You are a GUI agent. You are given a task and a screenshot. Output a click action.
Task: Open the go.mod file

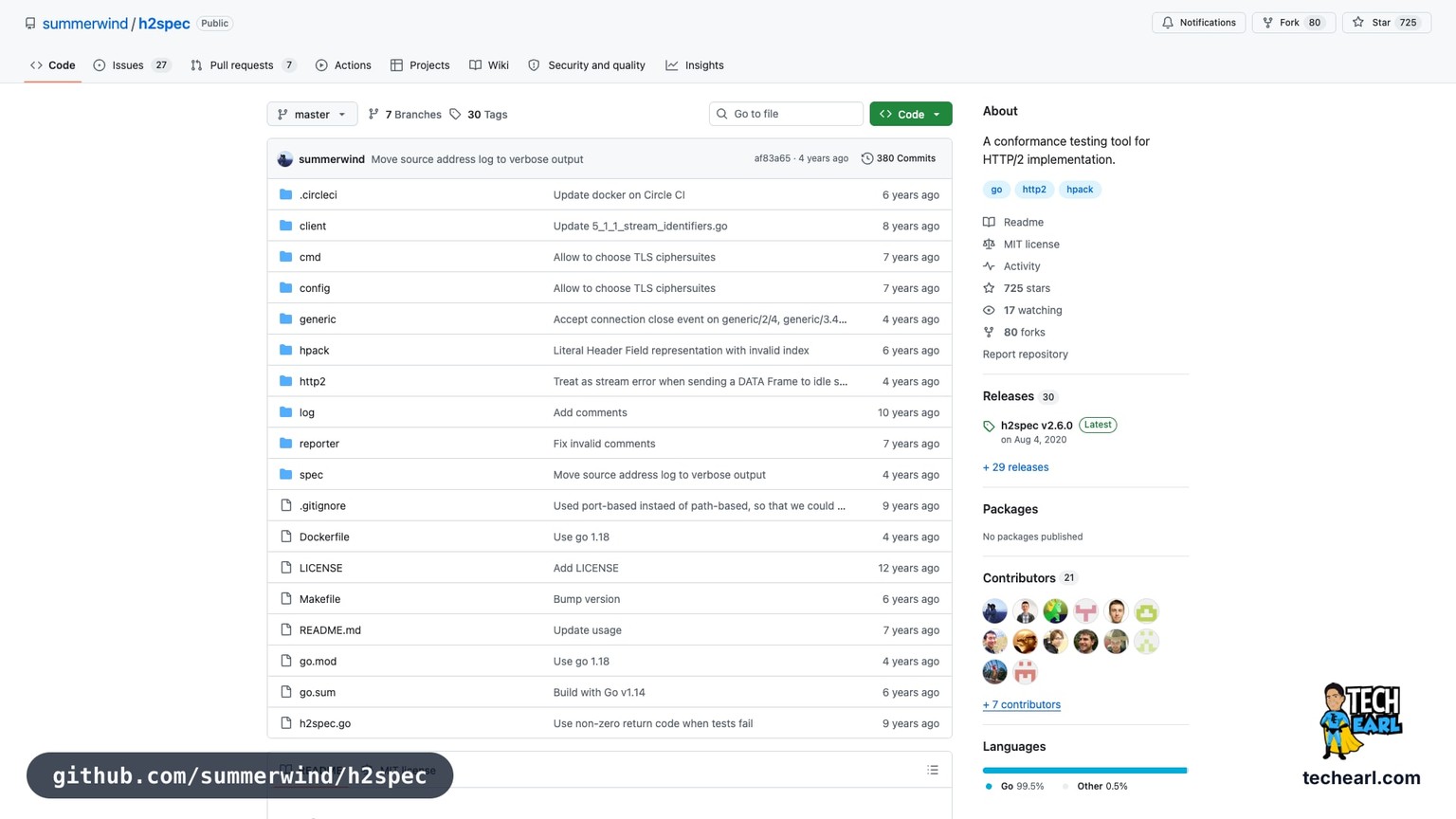pyautogui.click(x=318, y=662)
